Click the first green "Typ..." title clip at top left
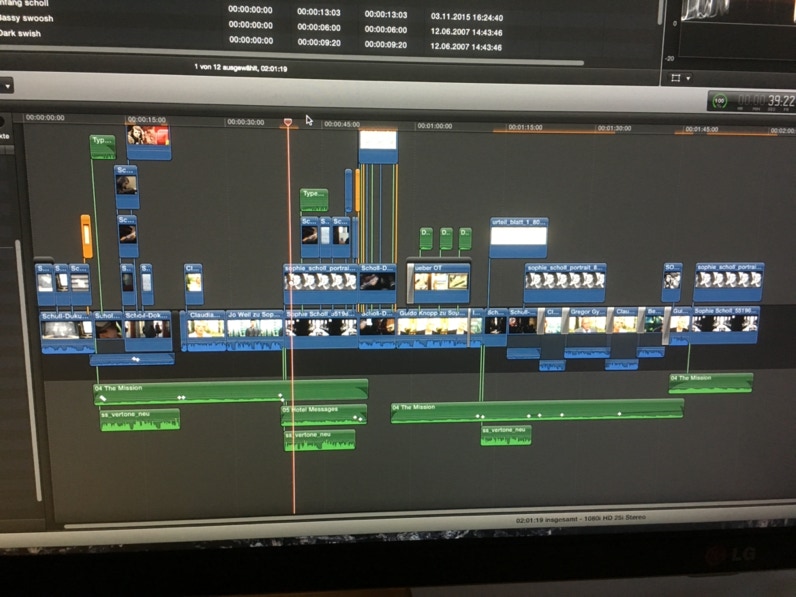The image size is (796, 597). 102,146
